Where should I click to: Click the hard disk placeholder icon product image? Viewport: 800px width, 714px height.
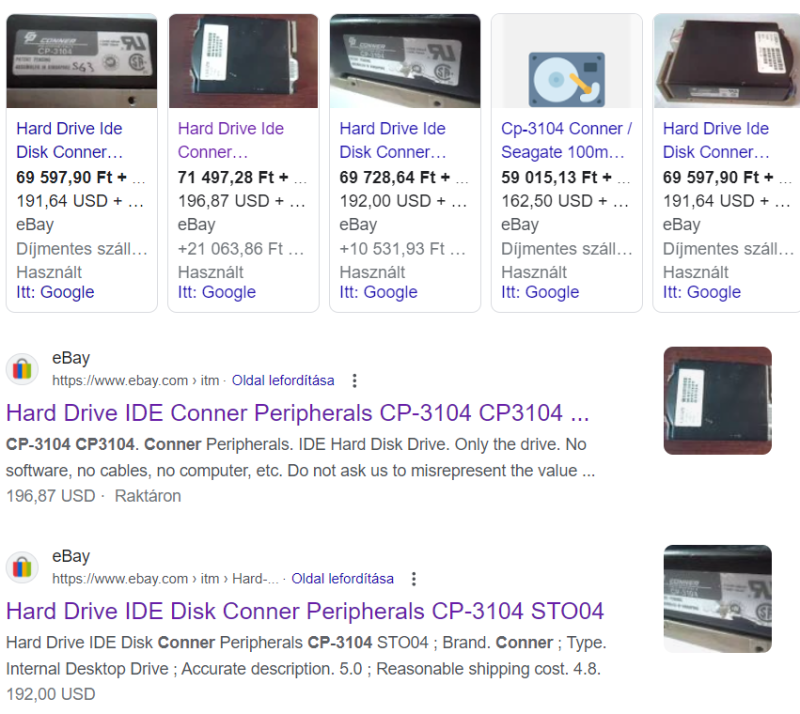click(566, 79)
